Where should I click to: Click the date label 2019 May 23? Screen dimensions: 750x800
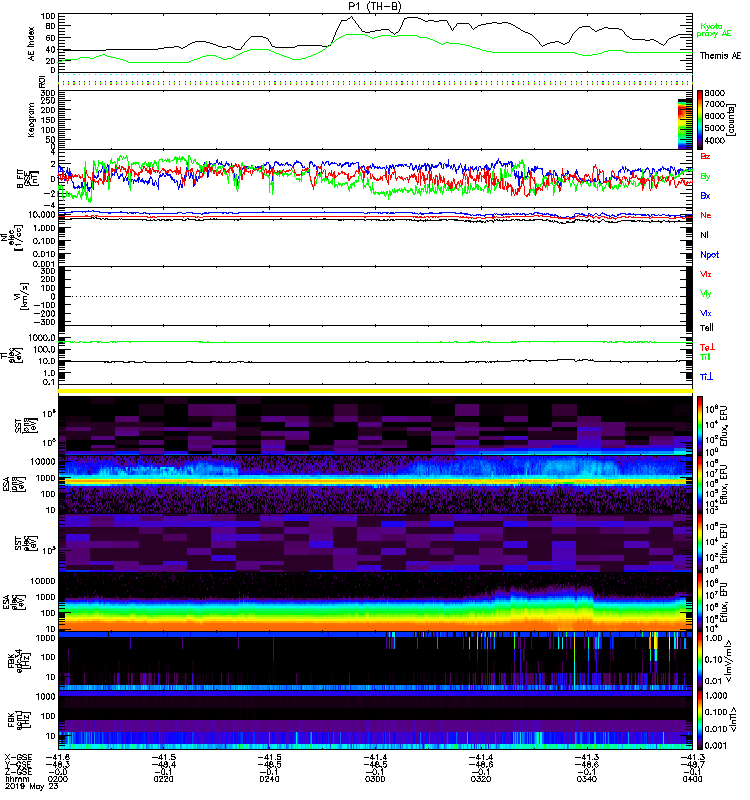[x=32, y=786]
